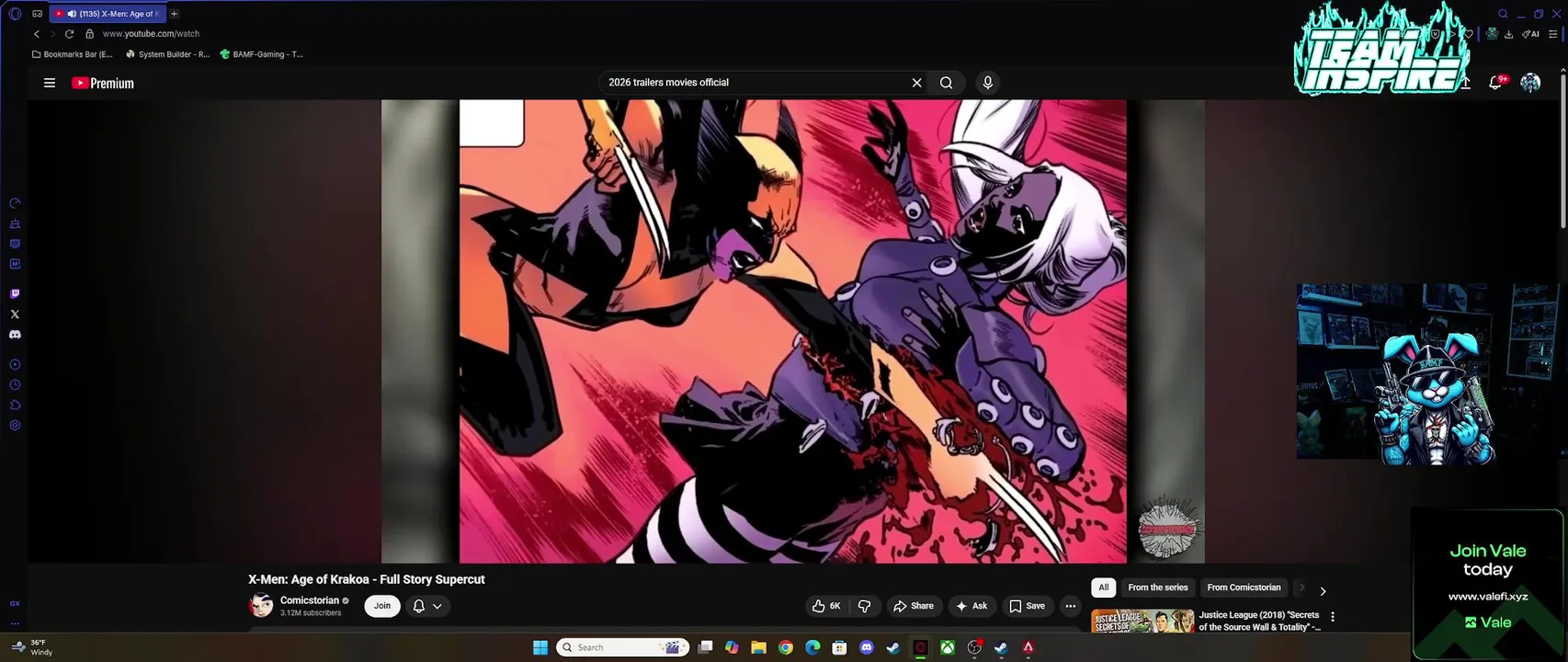The height and width of the screenshot is (662, 1568).
Task: Open Discord in the Opera sidebar
Action: pyautogui.click(x=15, y=335)
